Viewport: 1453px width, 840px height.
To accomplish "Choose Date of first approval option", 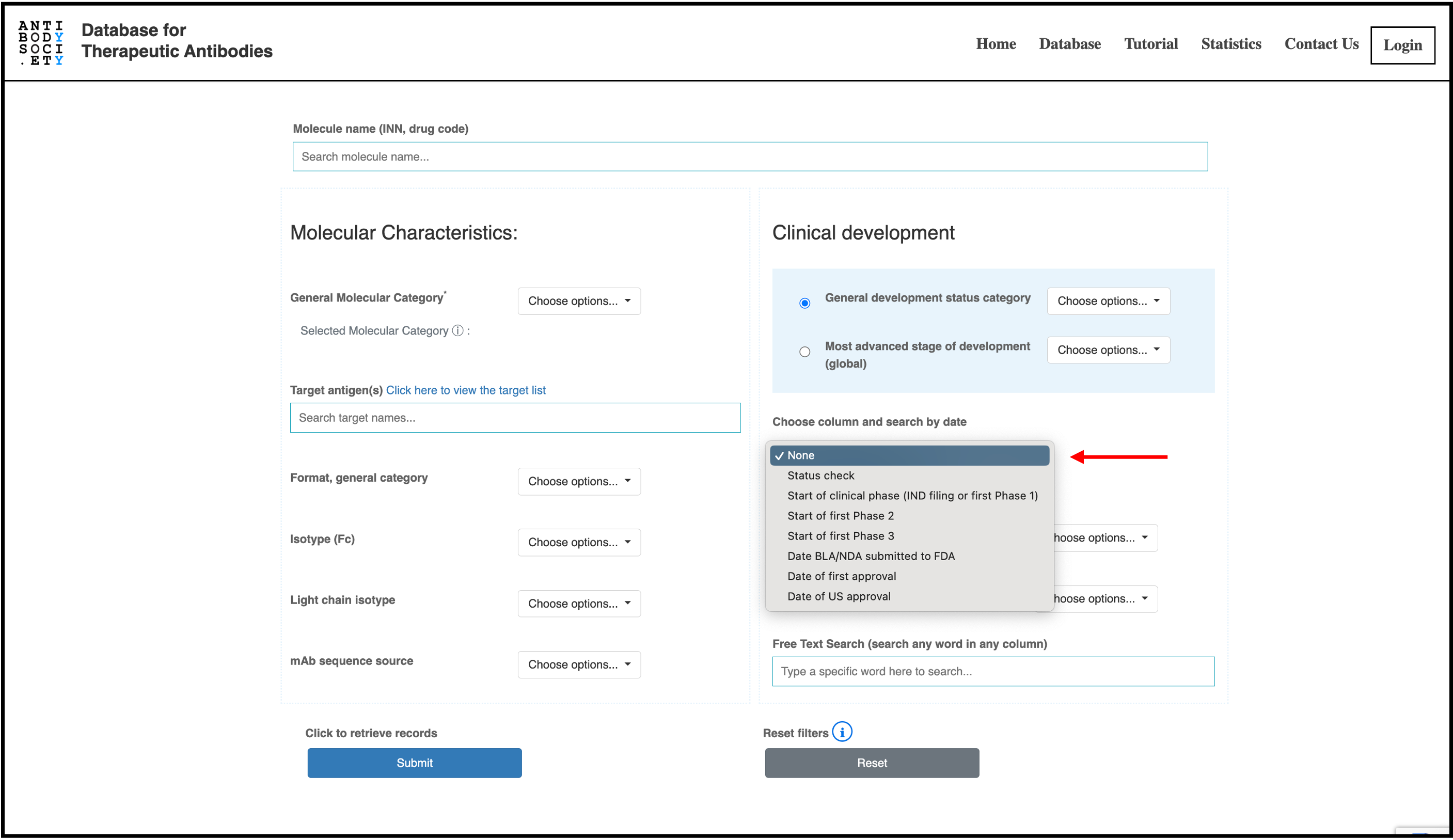I will (x=841, y=576).
